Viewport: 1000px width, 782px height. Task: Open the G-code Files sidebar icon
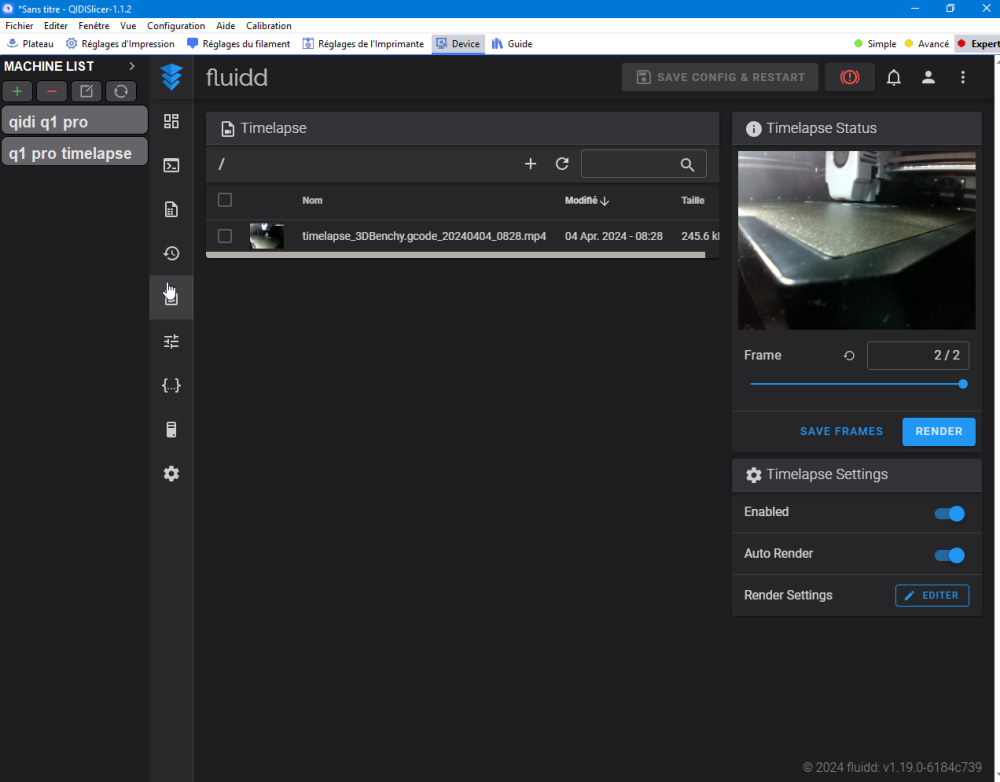[171, 209]
